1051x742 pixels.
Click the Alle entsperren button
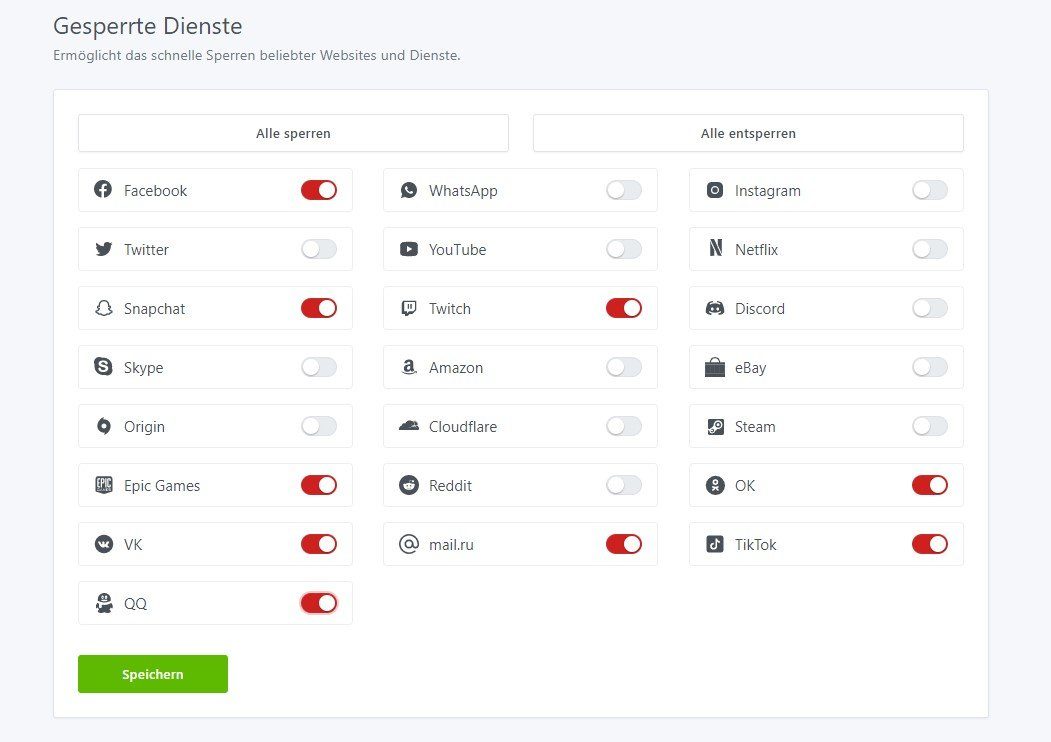[748, 133]
